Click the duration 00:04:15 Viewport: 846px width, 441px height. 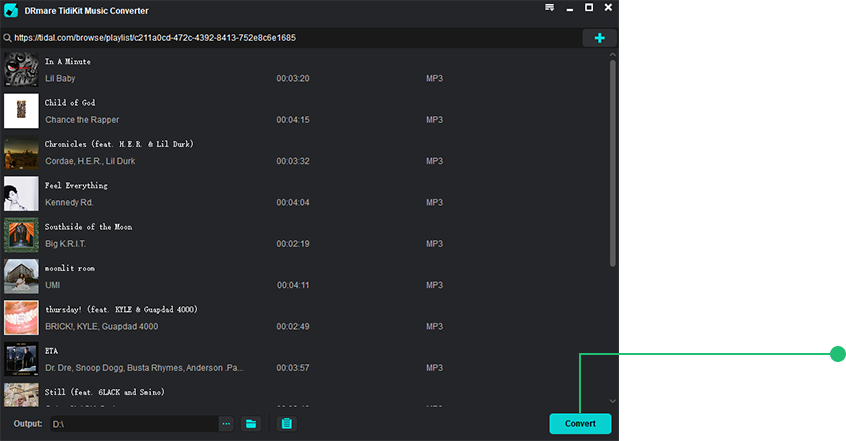click(x=293, y=120)
